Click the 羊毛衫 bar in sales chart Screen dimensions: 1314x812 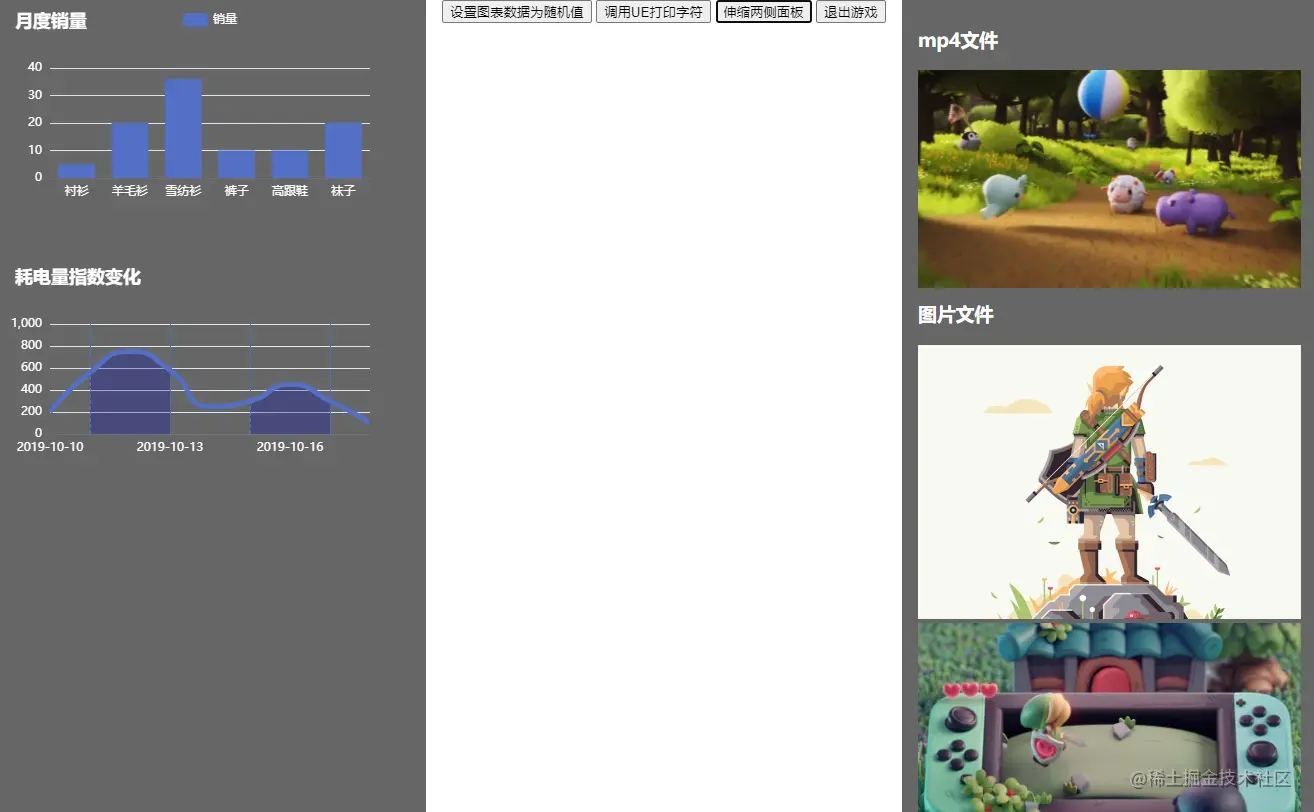point(130,150)
